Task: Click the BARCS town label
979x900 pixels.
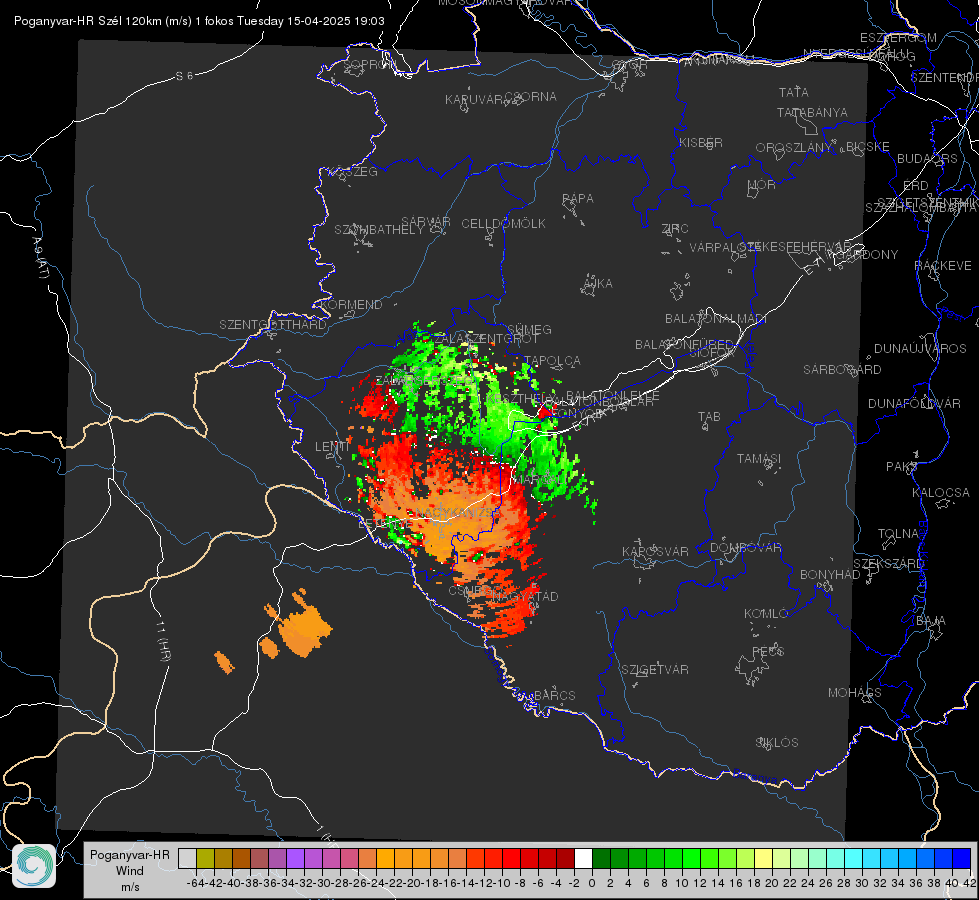Action: (x=554, y=696)
